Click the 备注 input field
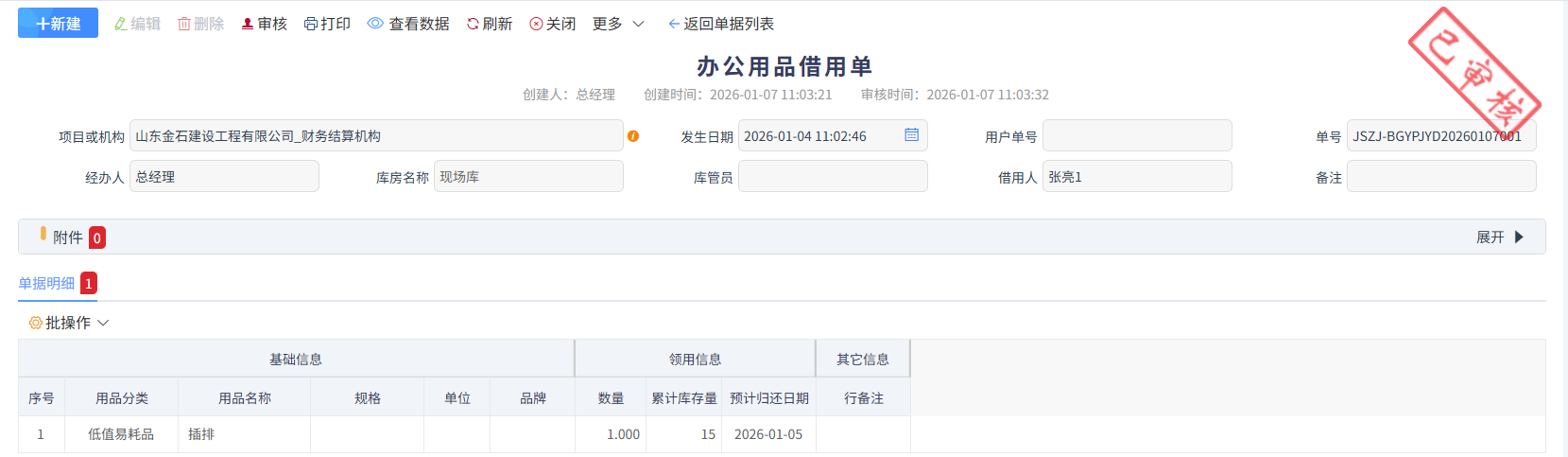This screenshot has height=457, width=1568. click(x=1440, y=177)
